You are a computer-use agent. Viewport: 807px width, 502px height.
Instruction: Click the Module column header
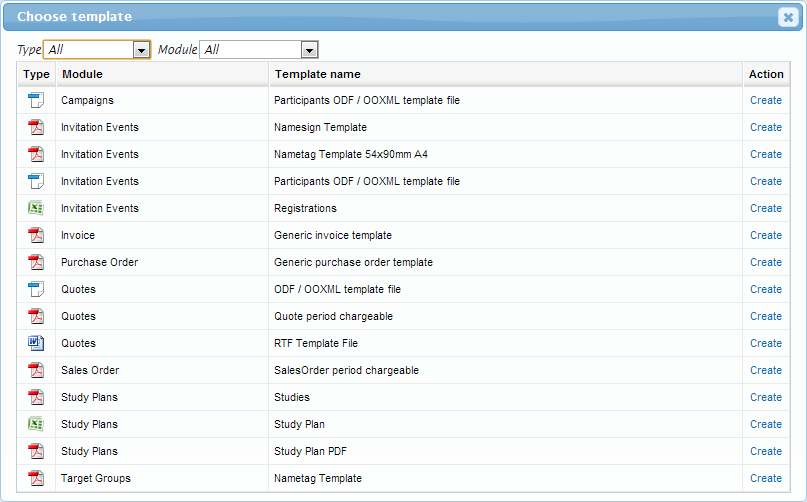pos(162,74)
